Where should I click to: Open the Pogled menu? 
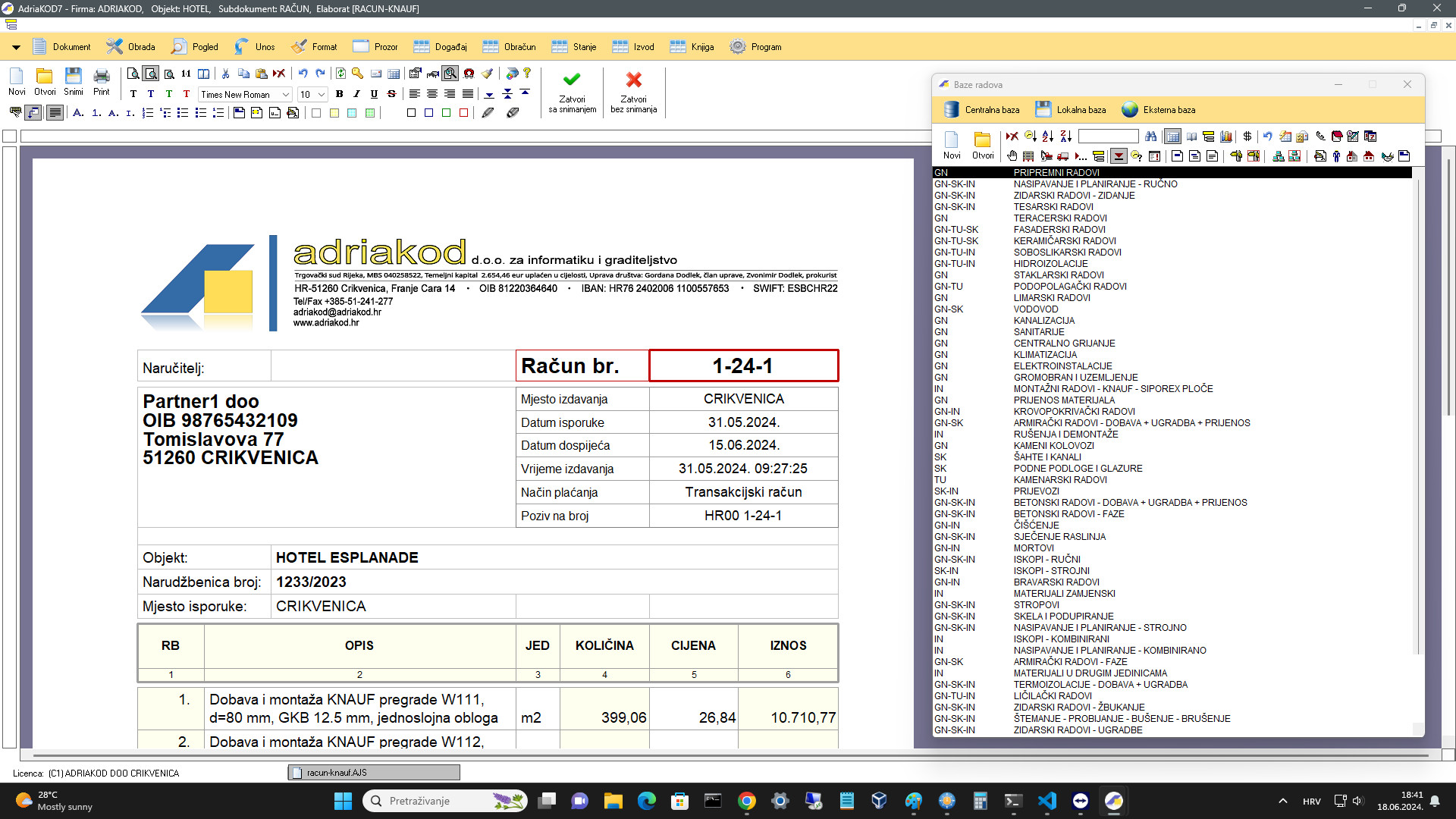[x=195, y=47]
